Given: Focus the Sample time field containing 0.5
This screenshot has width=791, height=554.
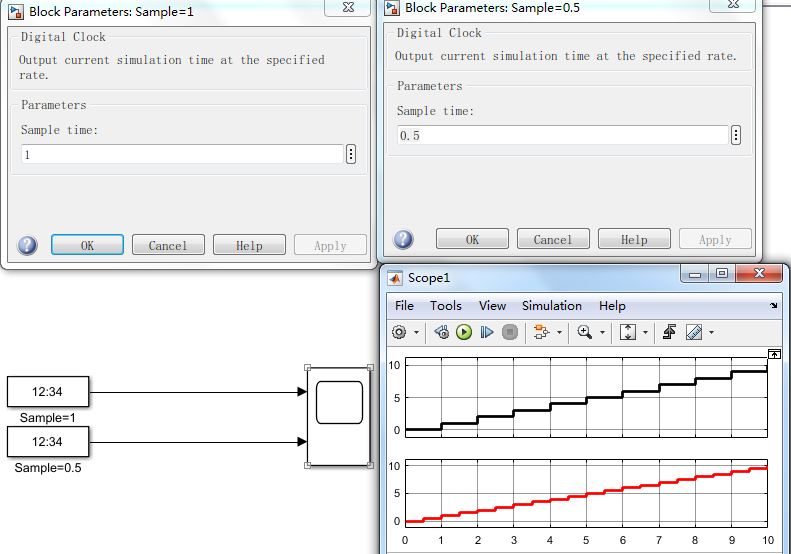Looking at the screenshot, I should coord(563,135).
